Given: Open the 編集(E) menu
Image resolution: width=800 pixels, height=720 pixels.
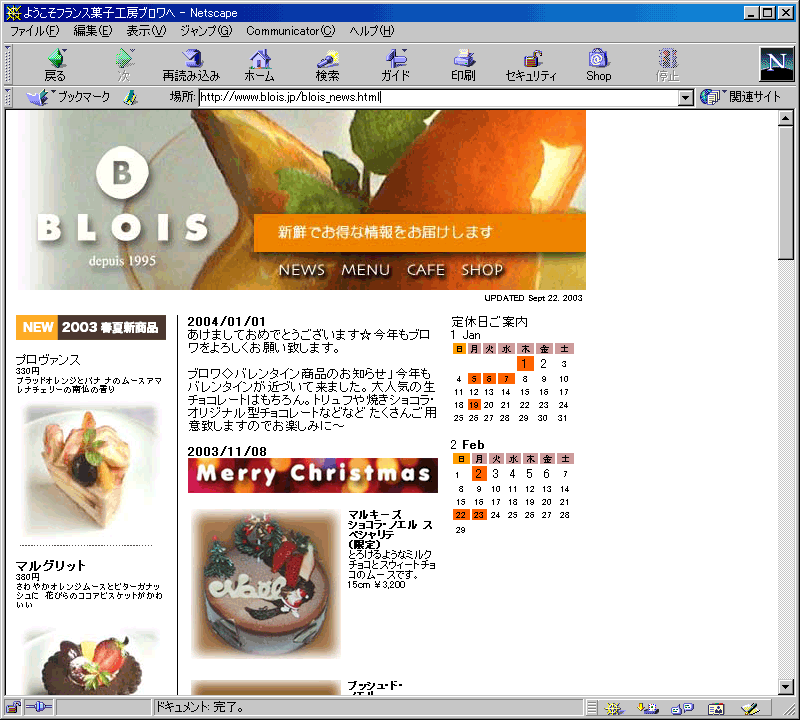Looking at the screenshot, I should [x=93, y=31].
